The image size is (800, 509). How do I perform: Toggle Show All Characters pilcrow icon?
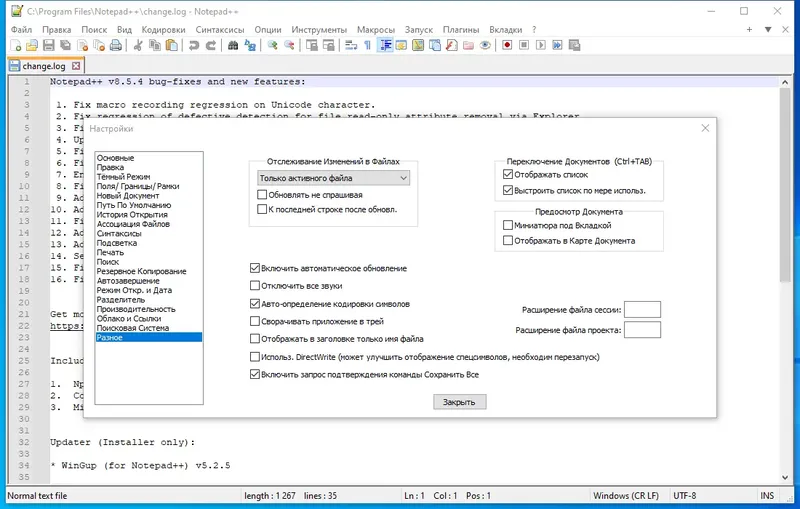367,45
